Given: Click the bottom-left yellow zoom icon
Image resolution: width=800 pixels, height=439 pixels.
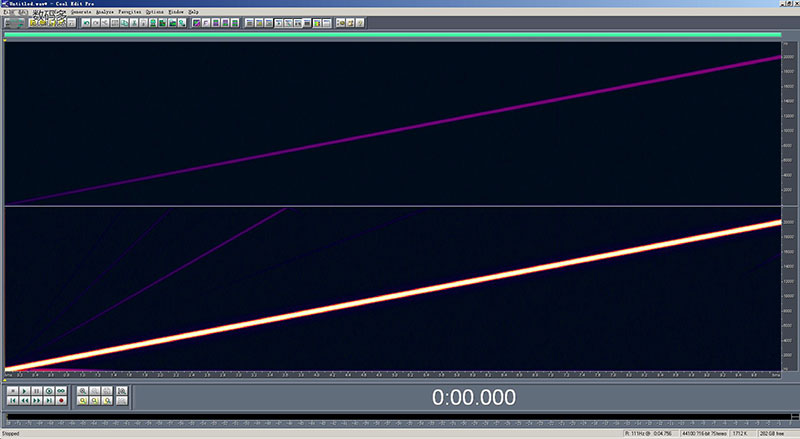Looking at the screenshot, I should (83, 400).
